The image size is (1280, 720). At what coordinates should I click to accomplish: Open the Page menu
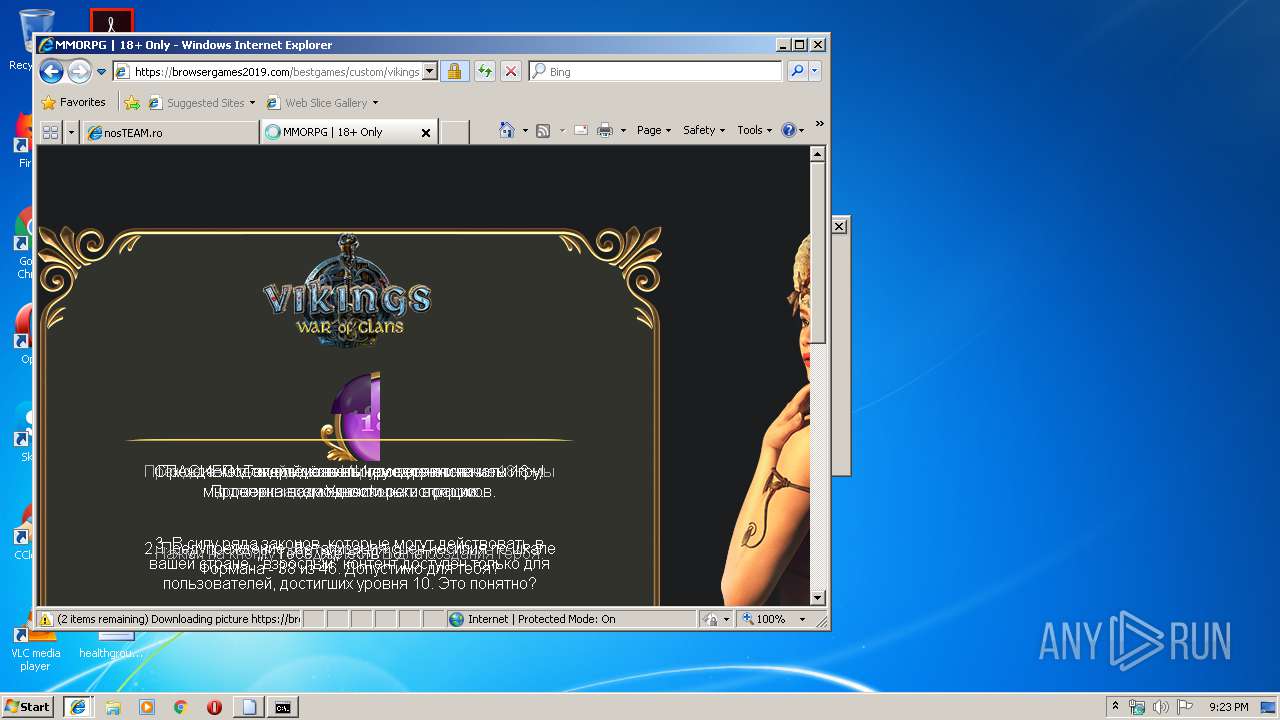pos(654,130)
